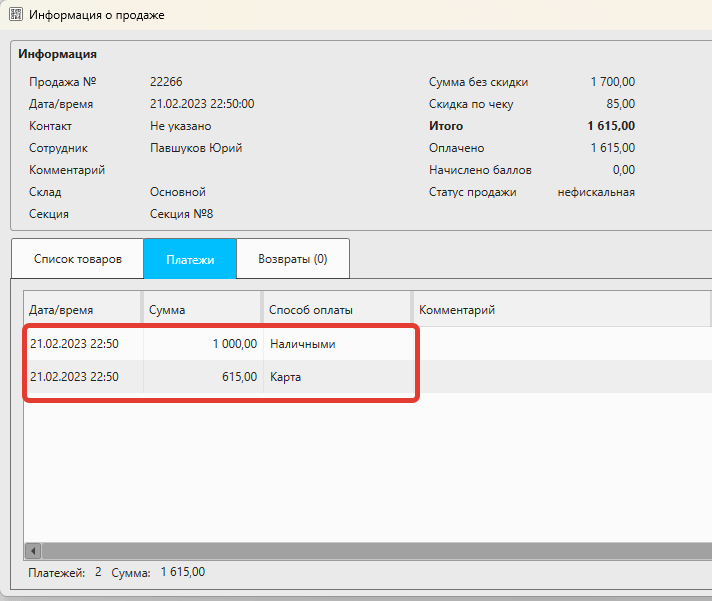Sort payments by the Сумма column header

pos(203,310)
